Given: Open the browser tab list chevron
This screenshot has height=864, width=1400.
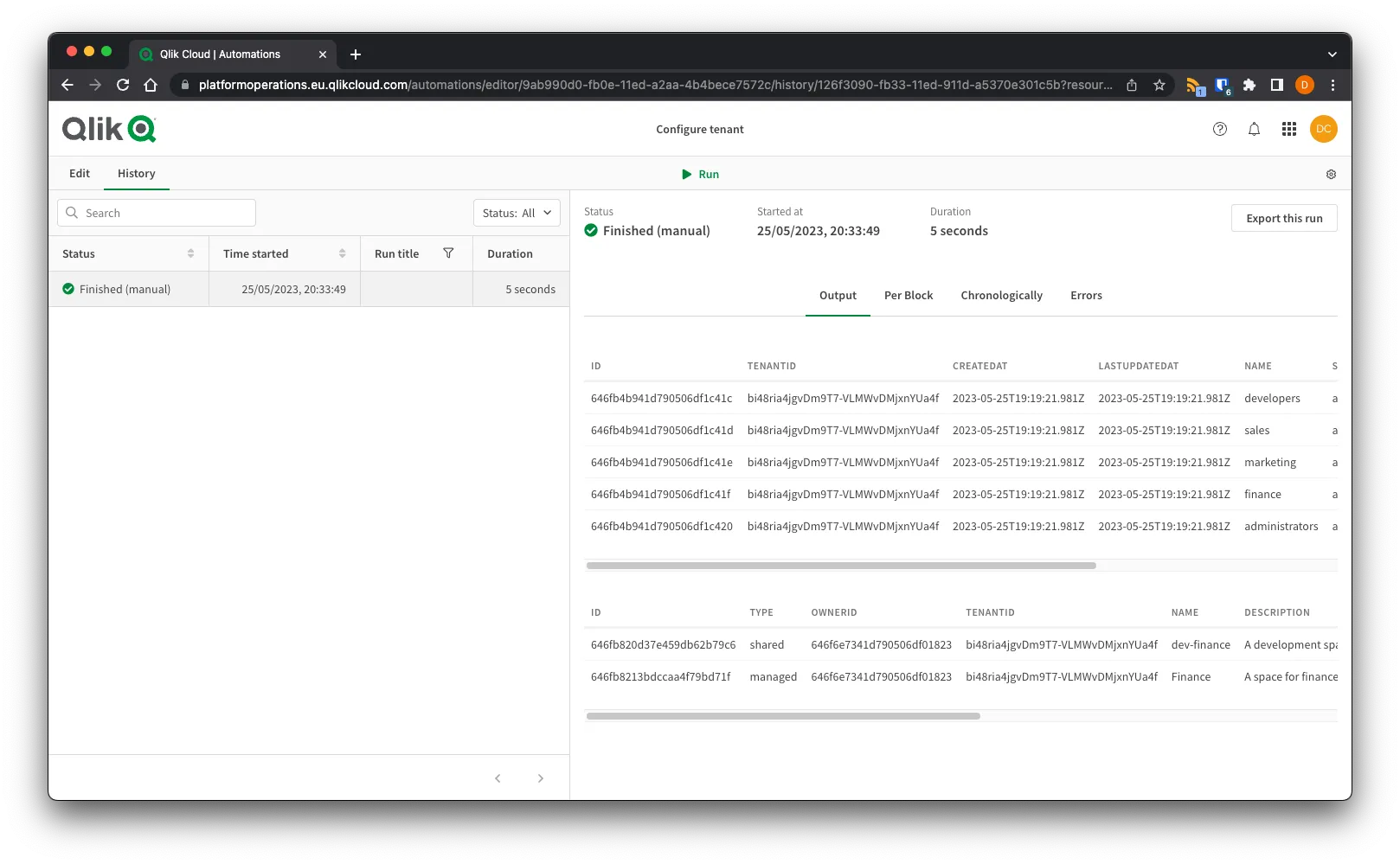Looking at the screenshot, I should click(1332, 54).
